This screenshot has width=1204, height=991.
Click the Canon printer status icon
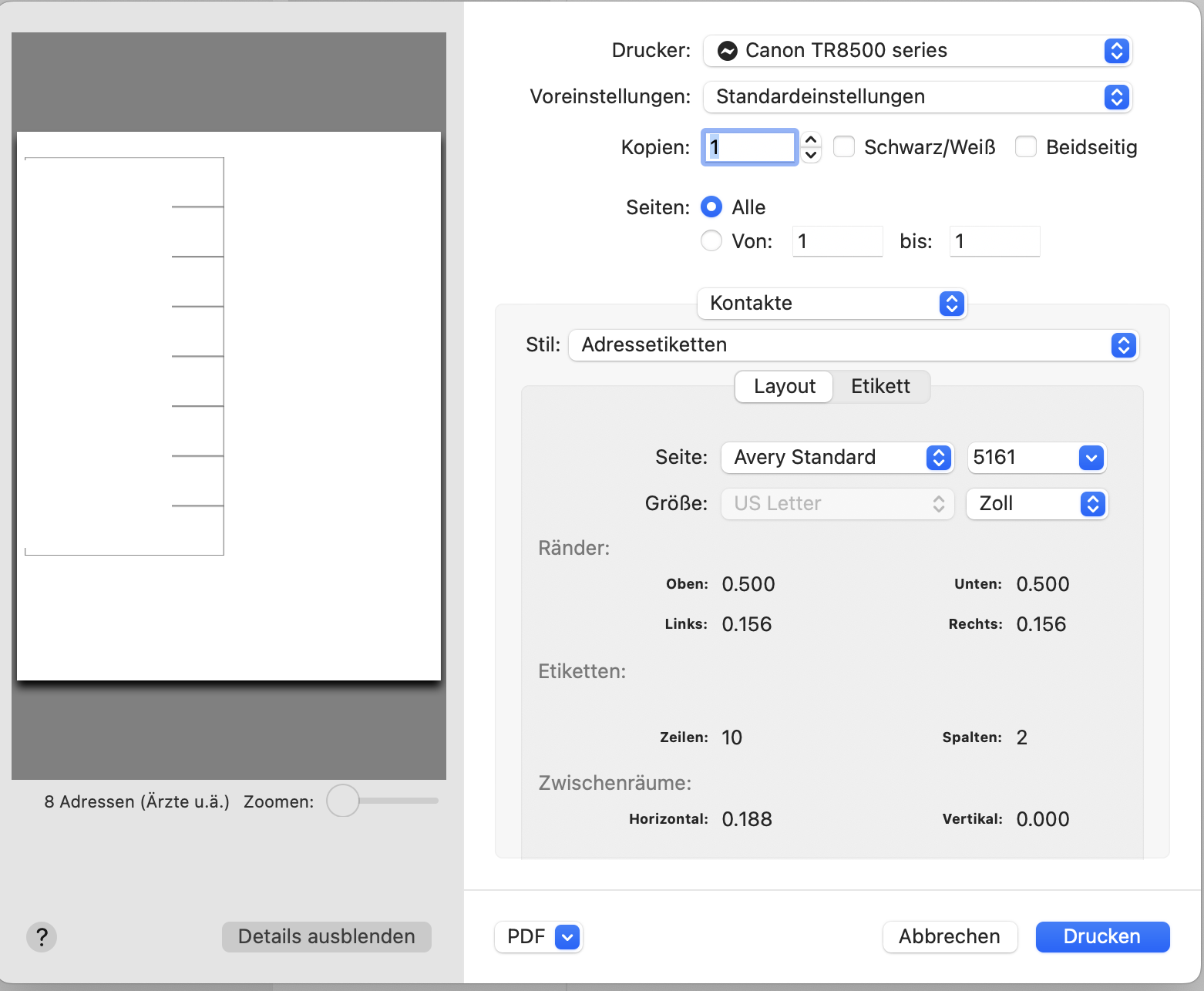(x=727, y=51)
